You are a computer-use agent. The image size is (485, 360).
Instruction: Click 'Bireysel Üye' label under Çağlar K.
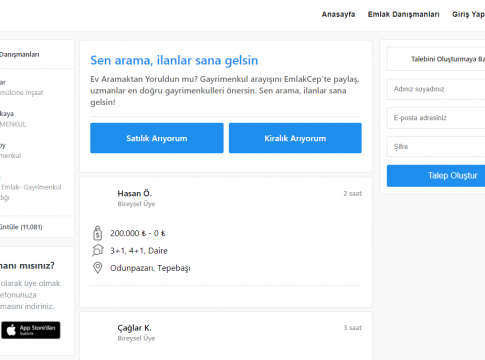pos(136,338)
